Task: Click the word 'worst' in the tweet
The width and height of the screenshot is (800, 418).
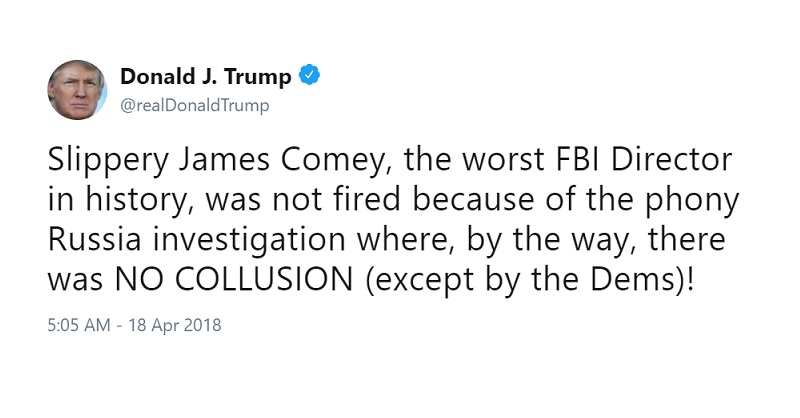Action: (x=503, y=160)
